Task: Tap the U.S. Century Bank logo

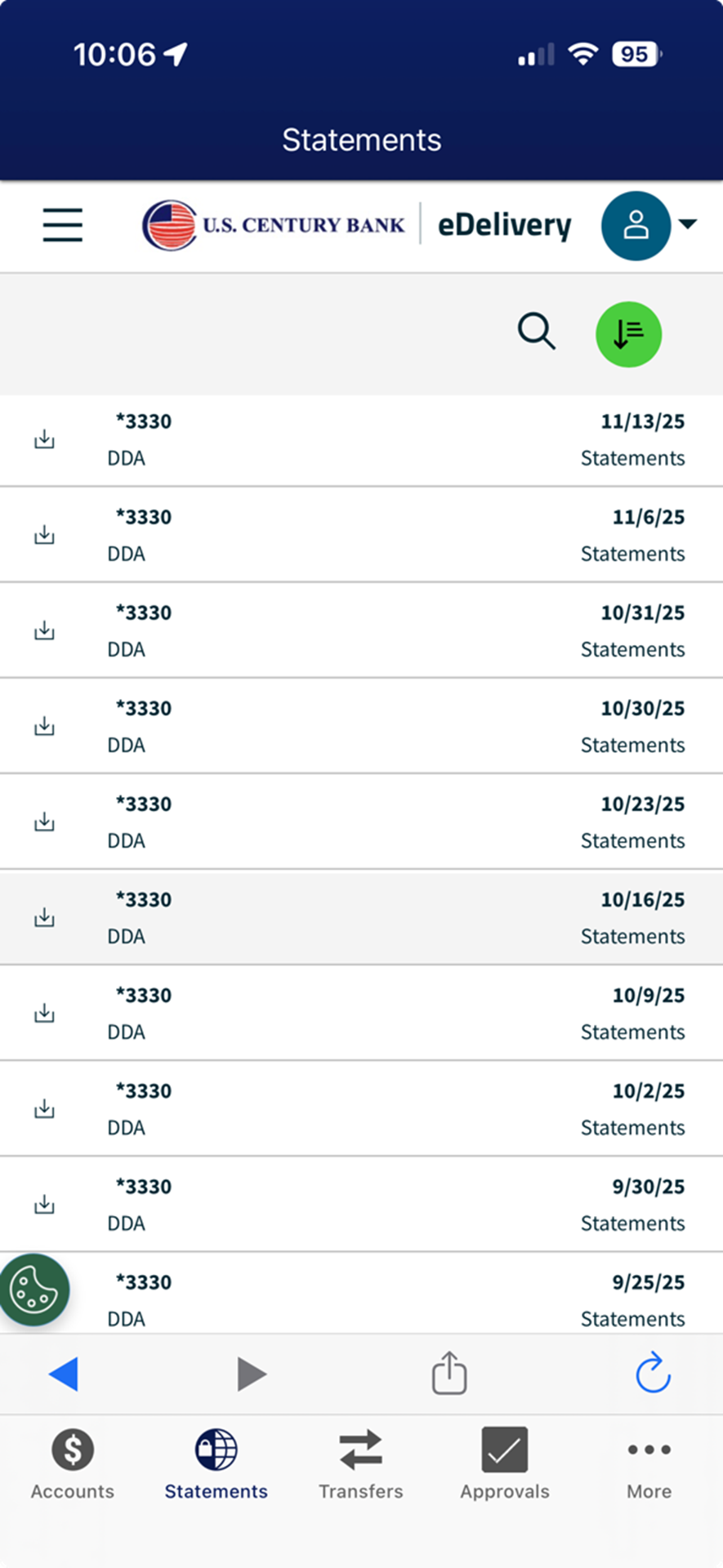Action: point(274,225)
